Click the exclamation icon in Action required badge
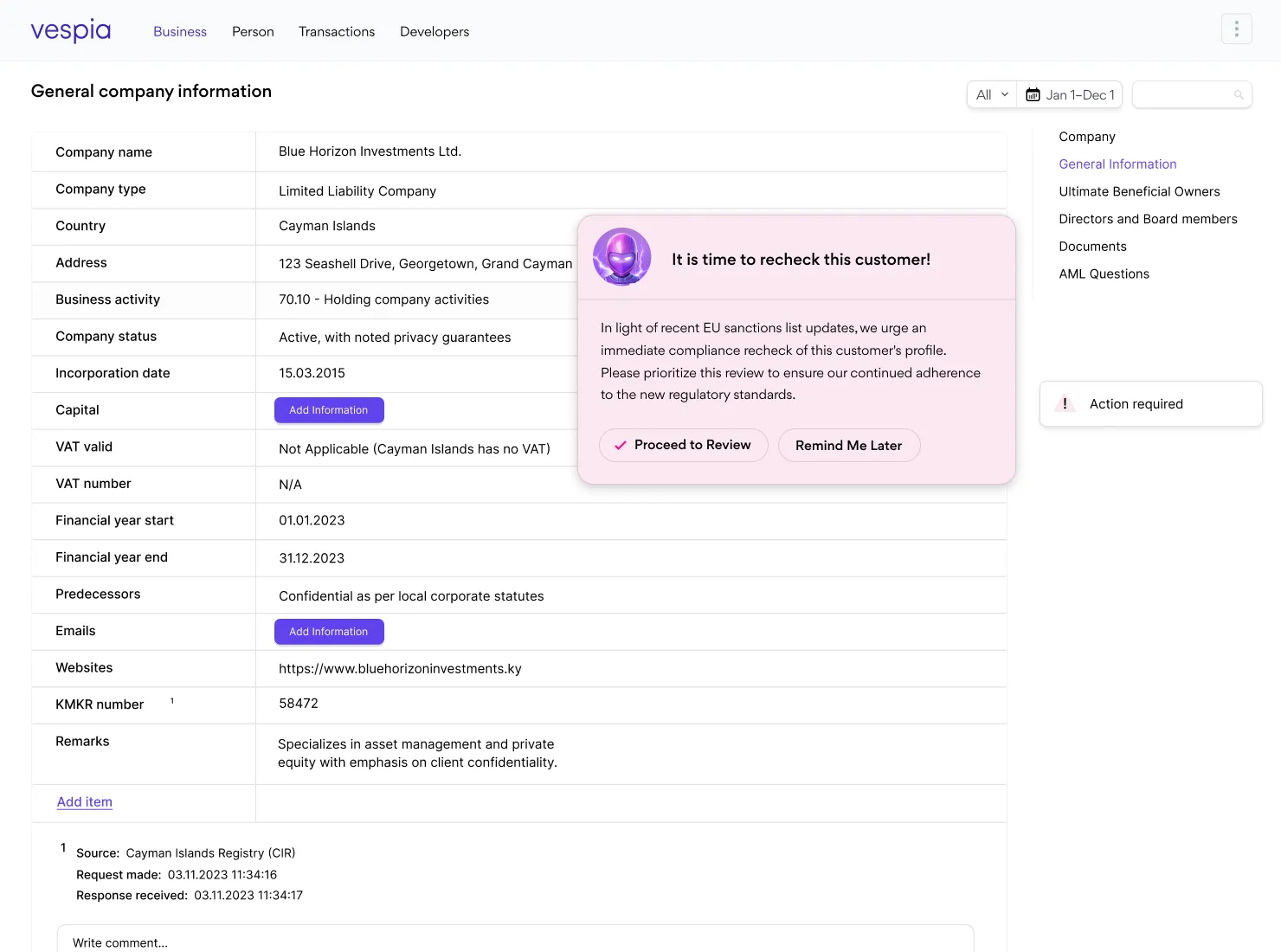The height and width of the screenshot is (952, 1281). coord(1065,403)
